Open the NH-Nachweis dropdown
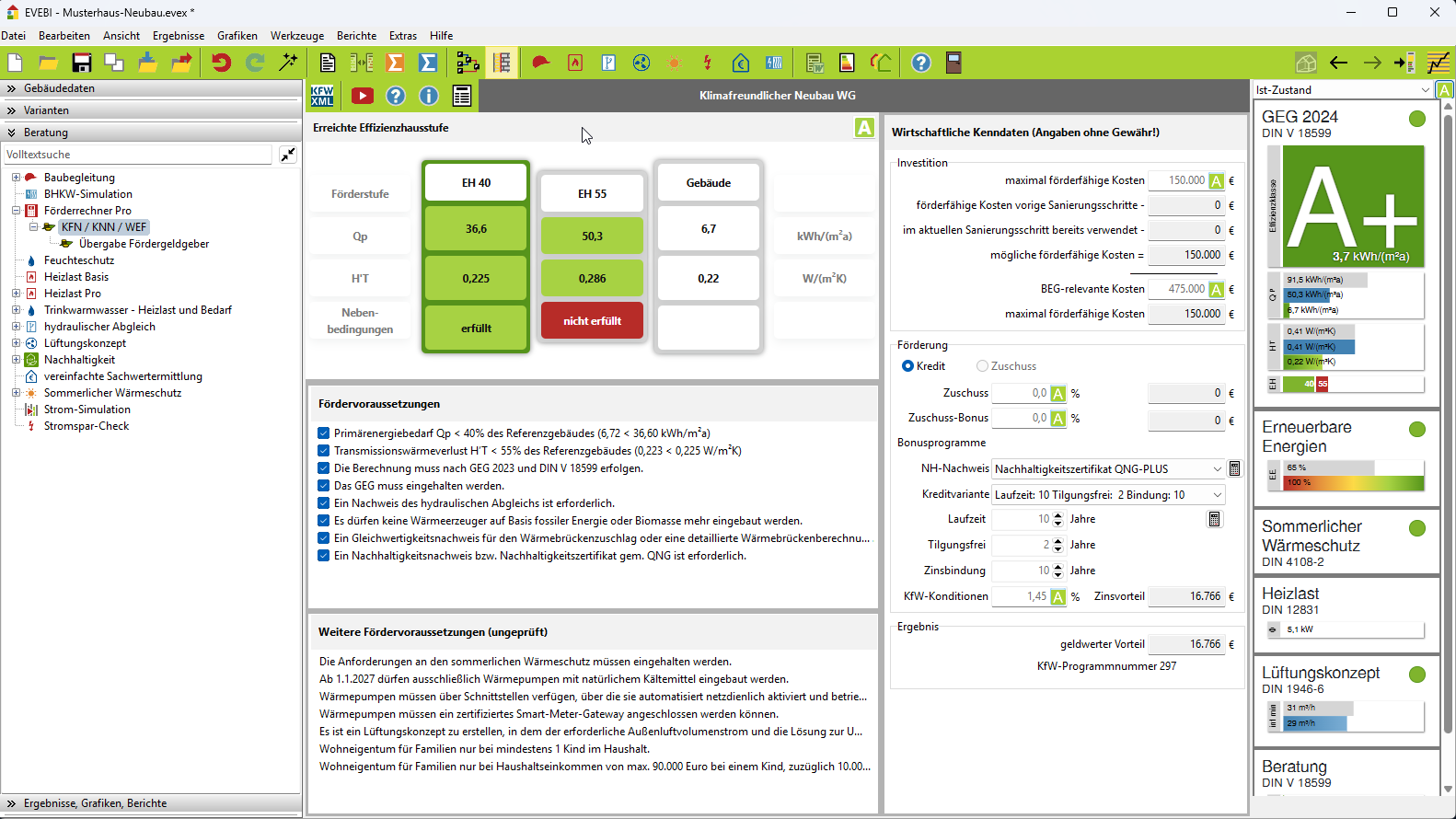Screen dimensions: 1456x819 (1108, 469)
